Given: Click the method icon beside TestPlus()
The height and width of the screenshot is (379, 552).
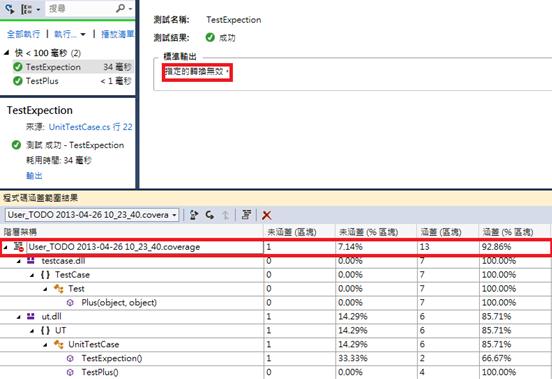Looking at the screenshot, I should (70, 372).
